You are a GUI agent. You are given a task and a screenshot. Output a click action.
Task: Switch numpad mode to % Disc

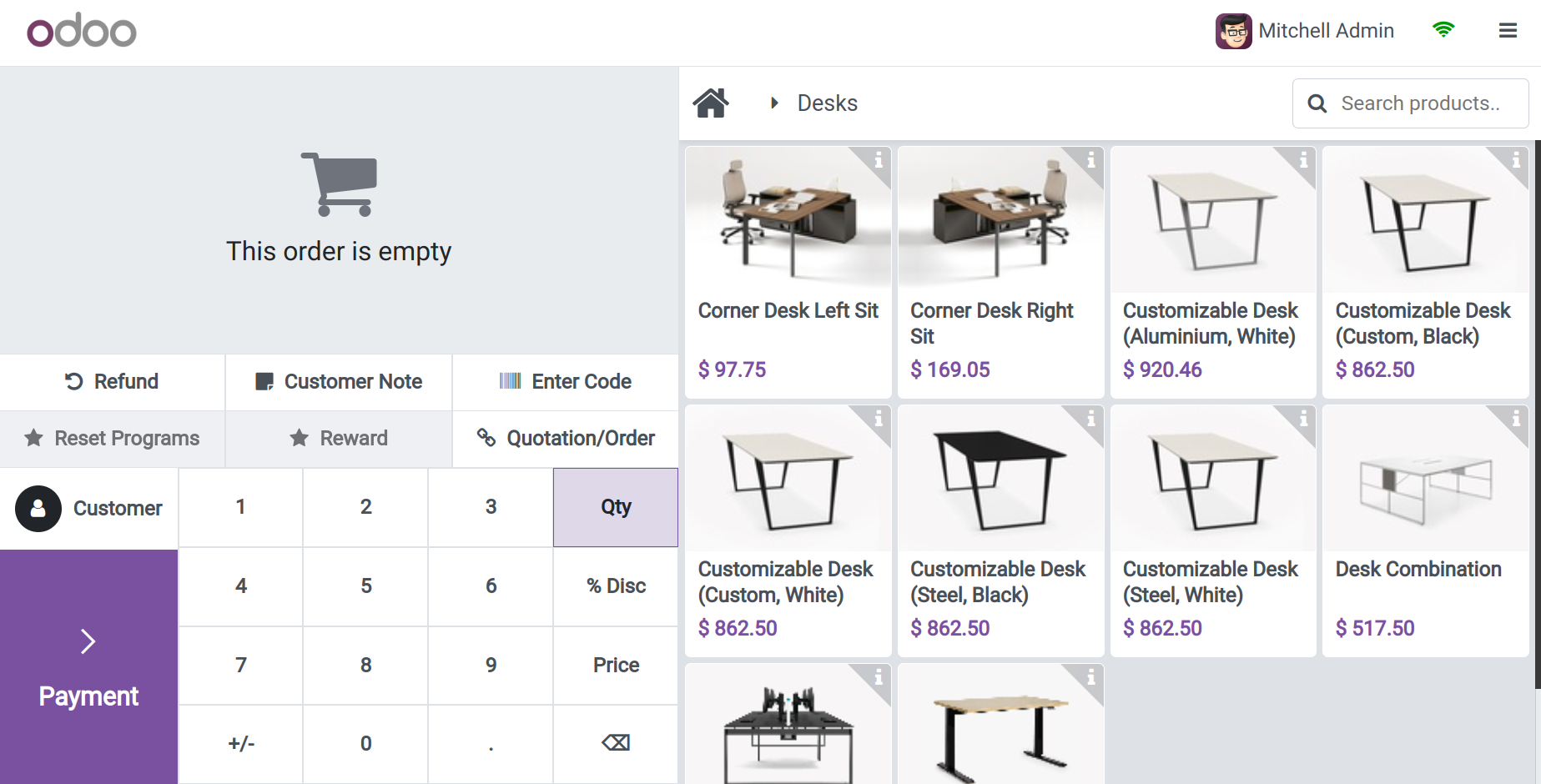tap(616, 586)
